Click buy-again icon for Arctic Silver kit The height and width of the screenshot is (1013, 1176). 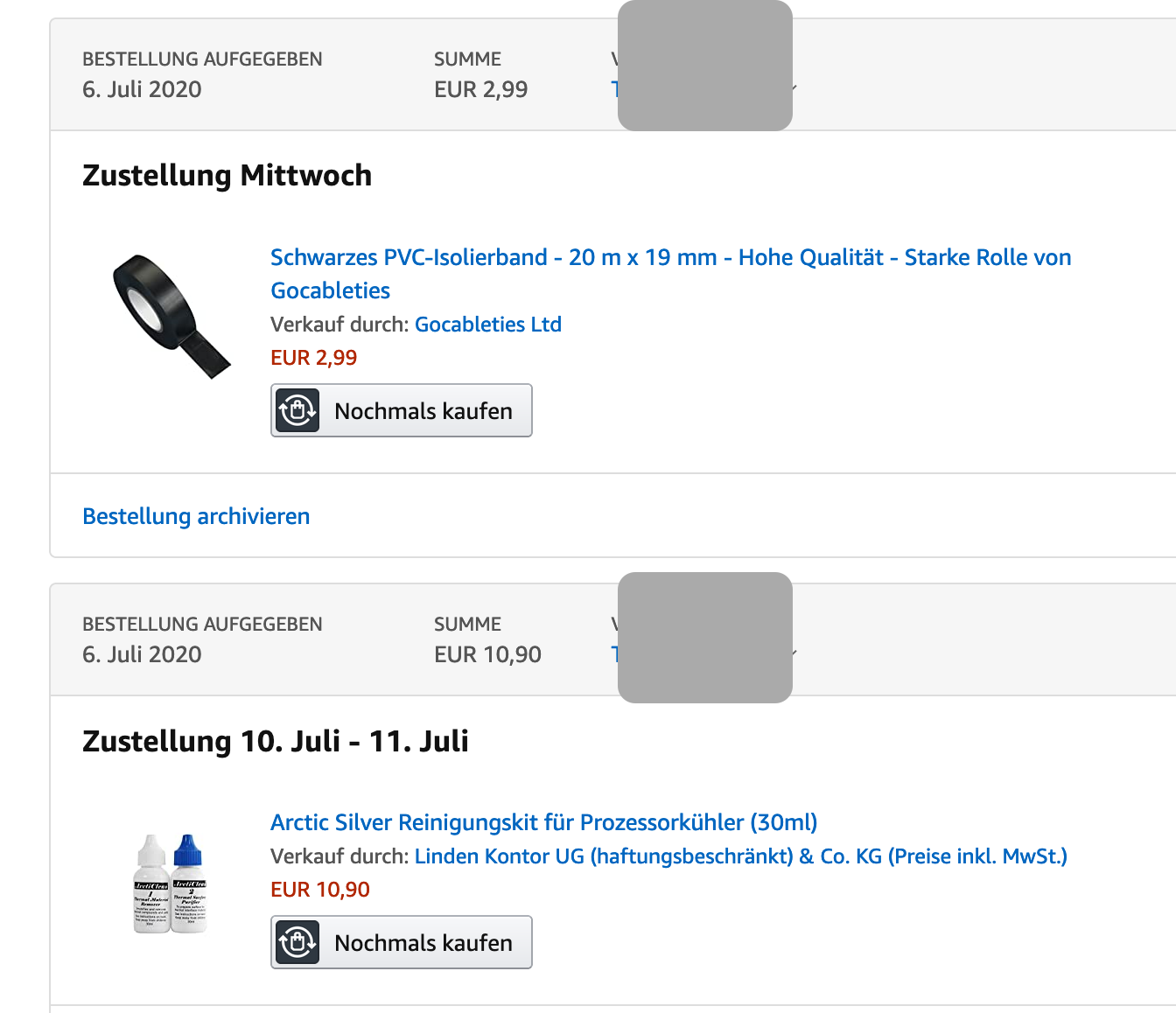[297, 942]
